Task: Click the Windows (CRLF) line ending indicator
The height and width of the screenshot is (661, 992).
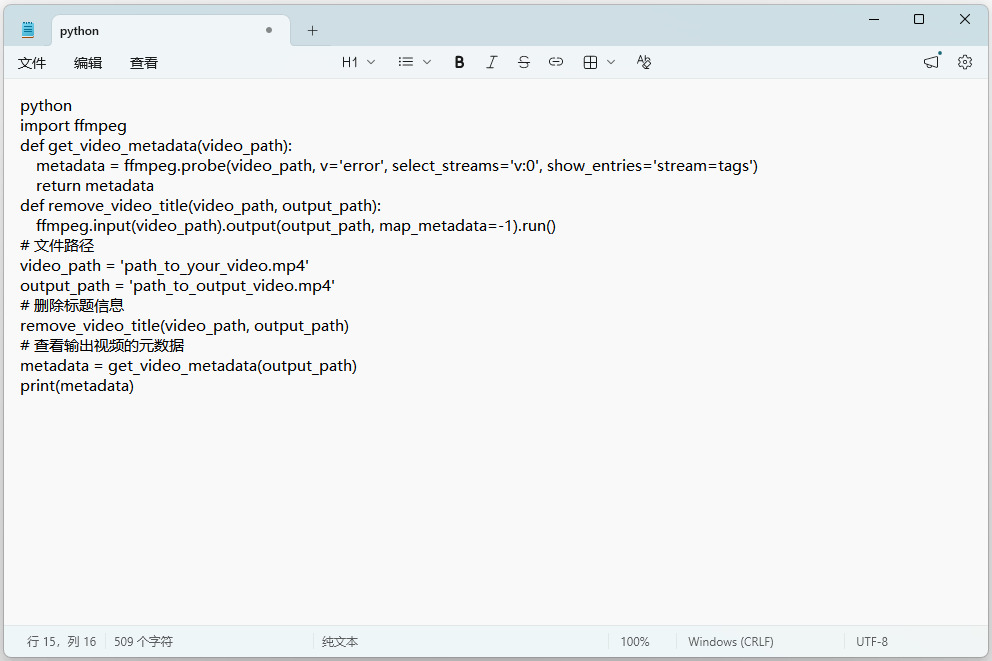Action: (731, 641)
